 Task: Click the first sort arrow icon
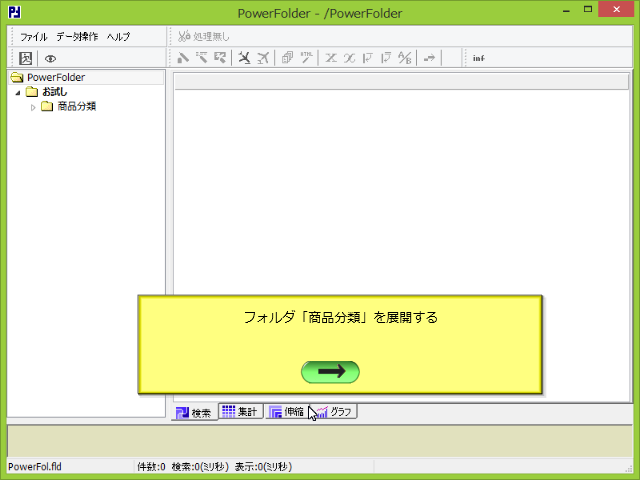pyautogui.click(x=368, y=58)
